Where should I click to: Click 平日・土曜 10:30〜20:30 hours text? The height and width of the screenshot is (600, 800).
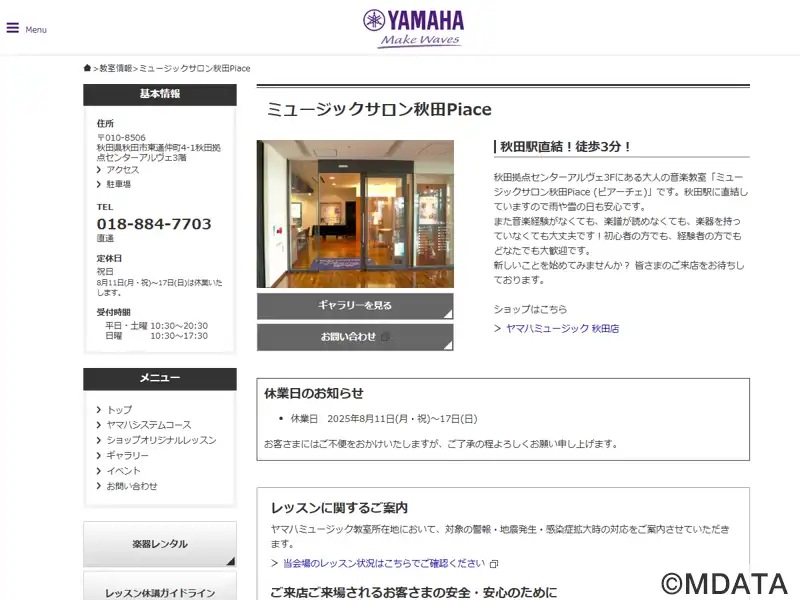click(x=157, y=326)
